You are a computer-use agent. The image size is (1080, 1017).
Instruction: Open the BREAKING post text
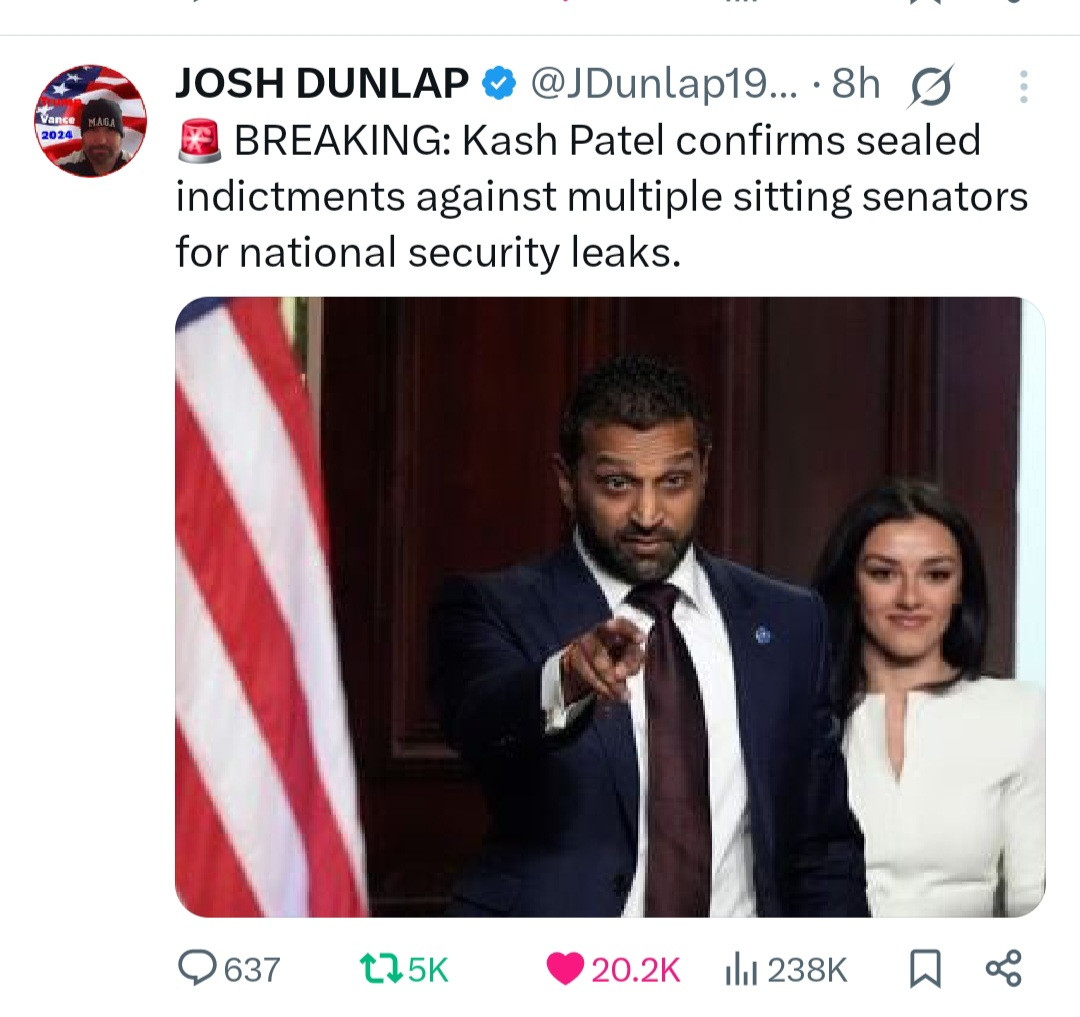[600, 197]
